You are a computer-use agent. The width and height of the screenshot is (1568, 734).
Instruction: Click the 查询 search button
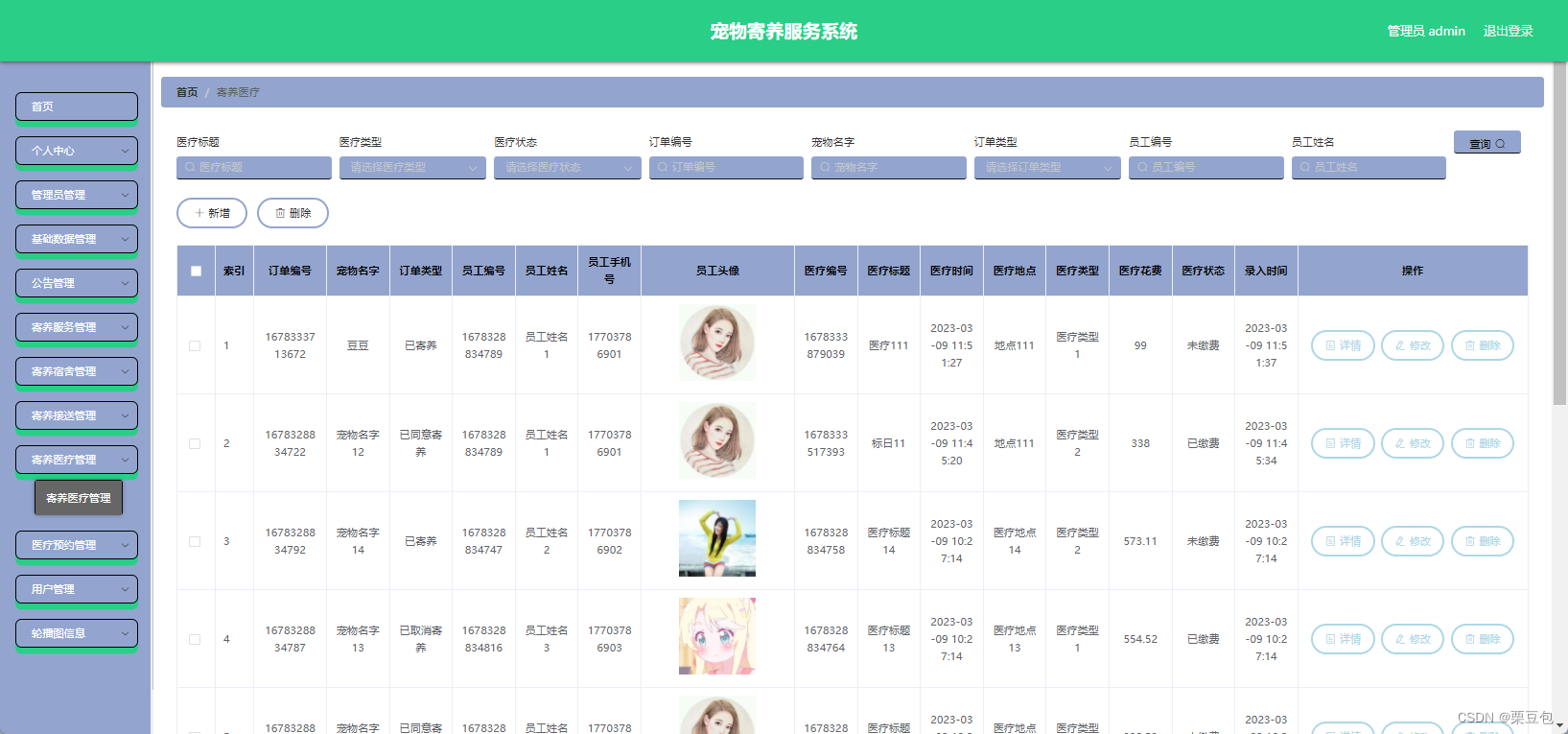1487,143
